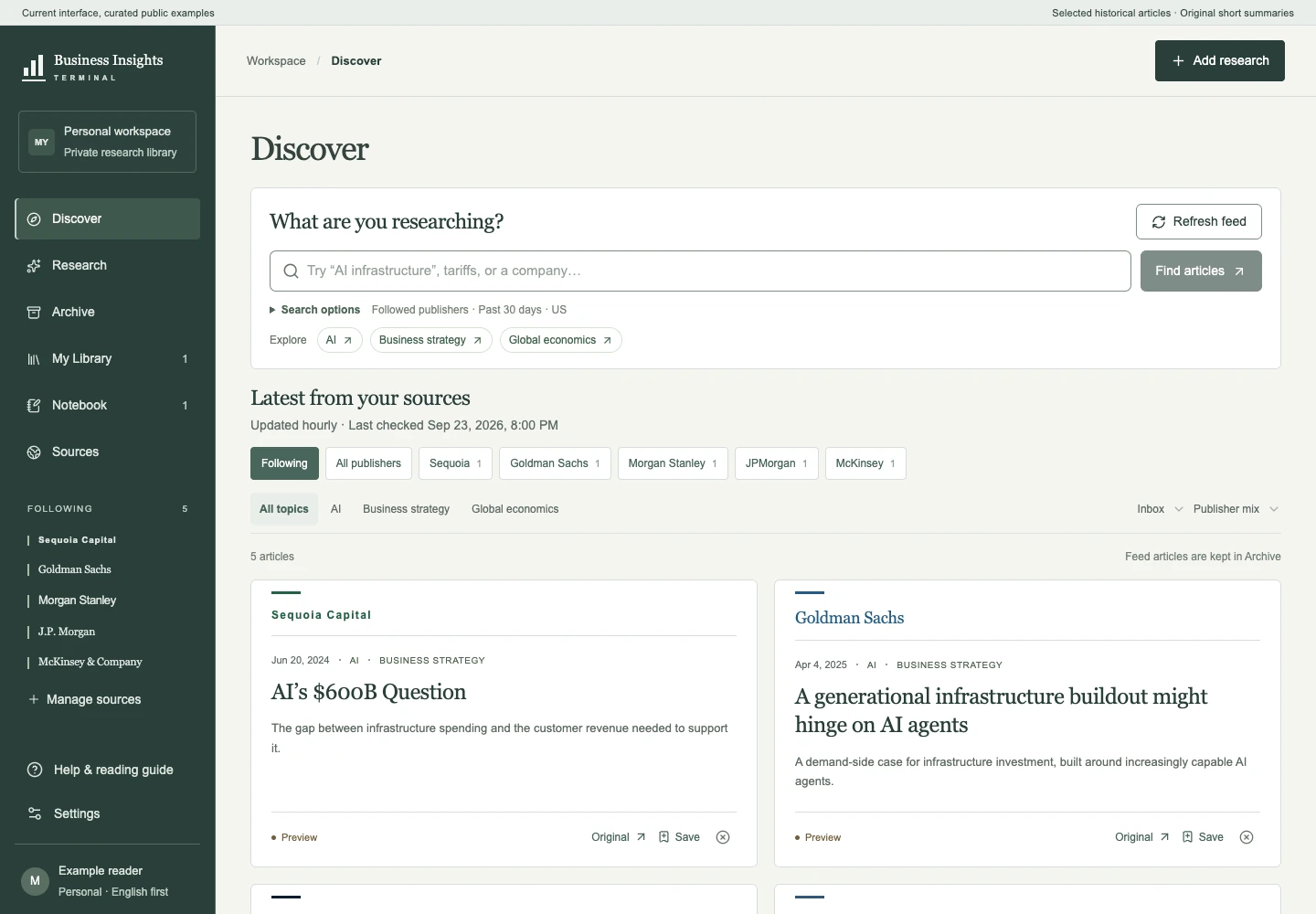1316x914 pixels.
Task: Click the Business strategy explore chip
Action: coord(431,341)
